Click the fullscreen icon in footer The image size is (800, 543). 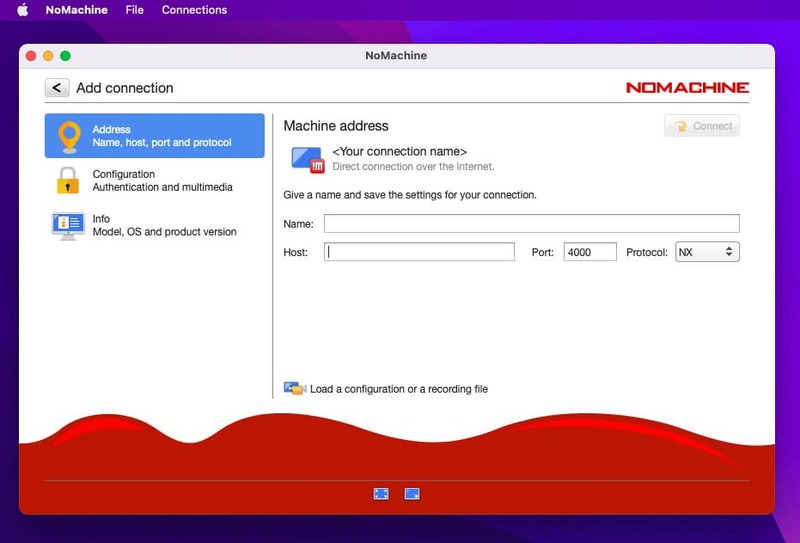tap(381, 493)
